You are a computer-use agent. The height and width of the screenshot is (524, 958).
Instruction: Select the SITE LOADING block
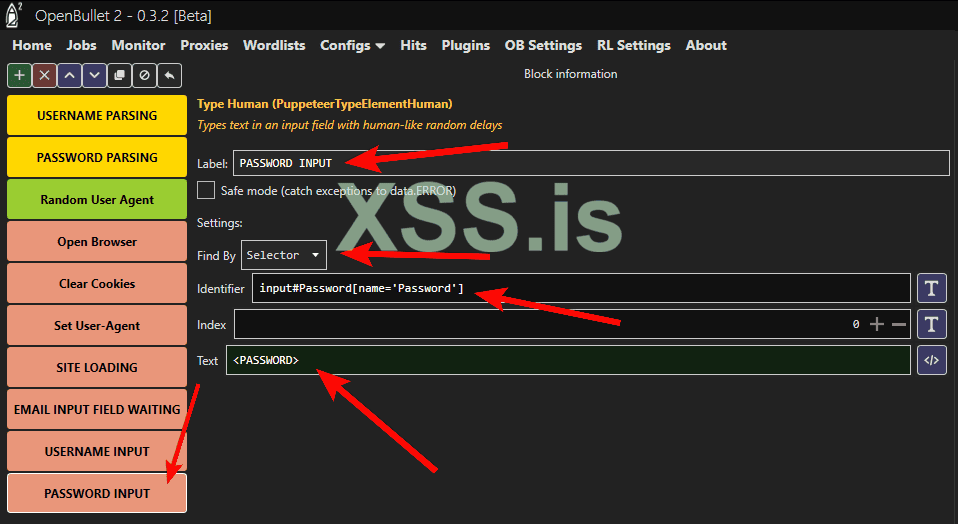tap(97, 368)
